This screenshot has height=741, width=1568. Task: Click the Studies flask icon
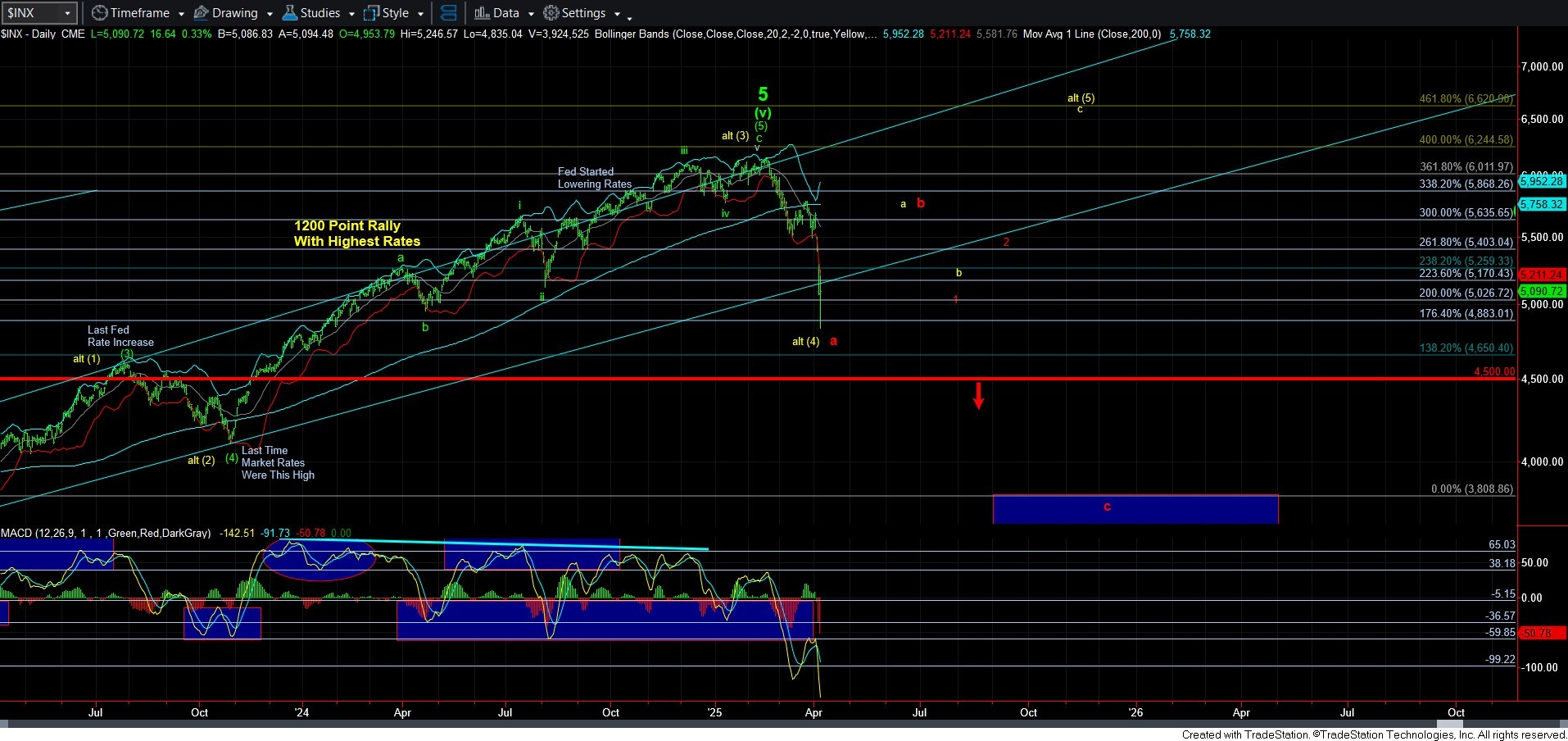[x=289, y=13]
